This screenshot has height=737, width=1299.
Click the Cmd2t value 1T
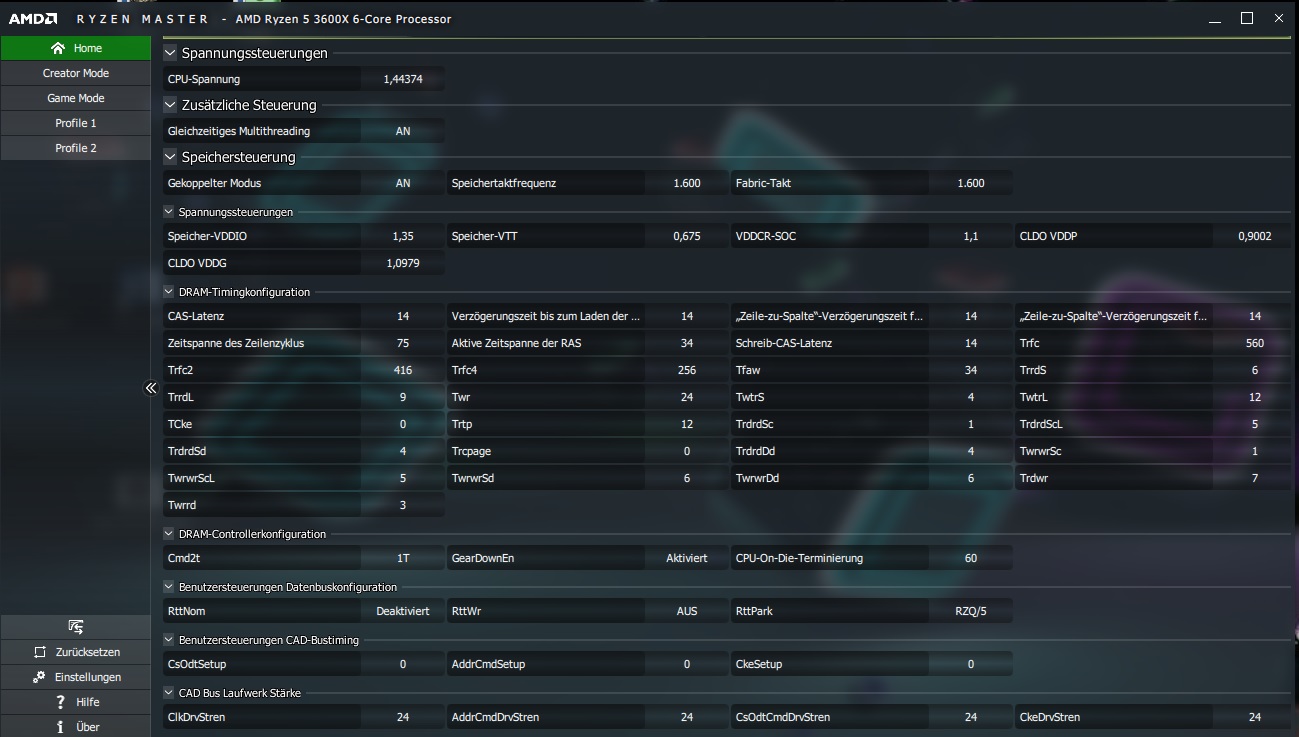403,558
